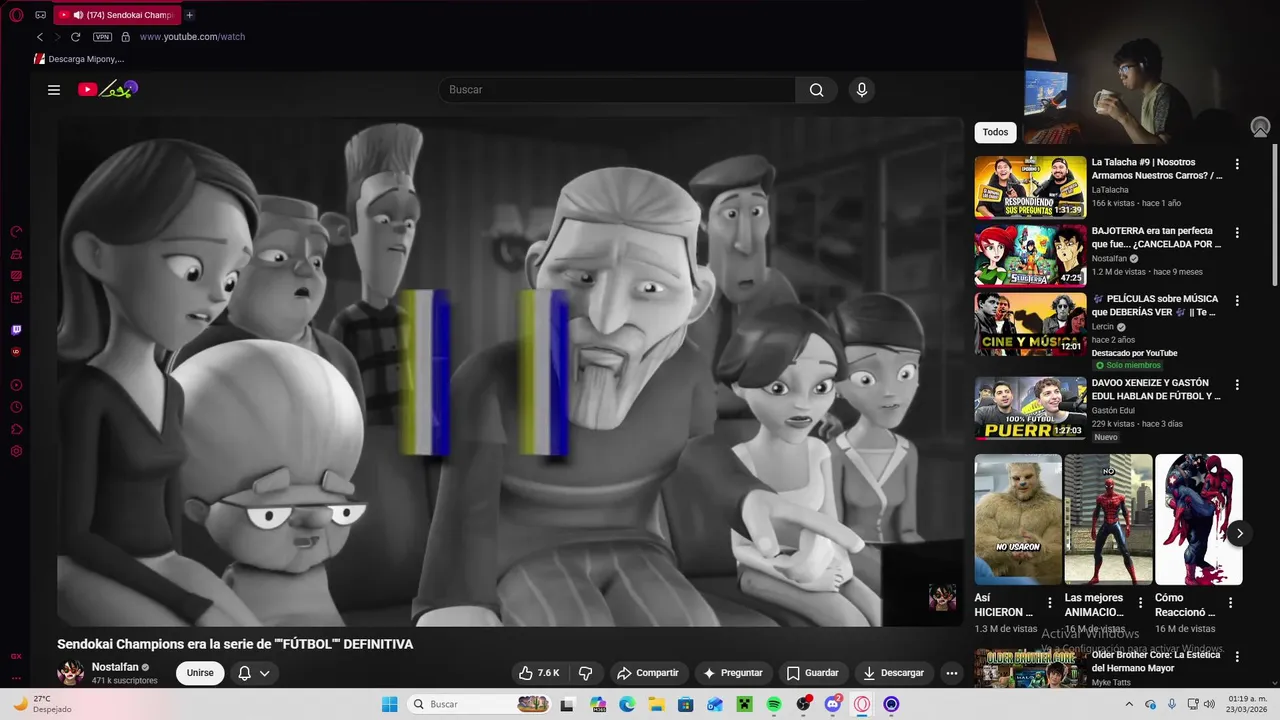Open options for 'Así HICIERON' short
Viewport: 1280px width, 720px height.
(x=1050, y=603)
